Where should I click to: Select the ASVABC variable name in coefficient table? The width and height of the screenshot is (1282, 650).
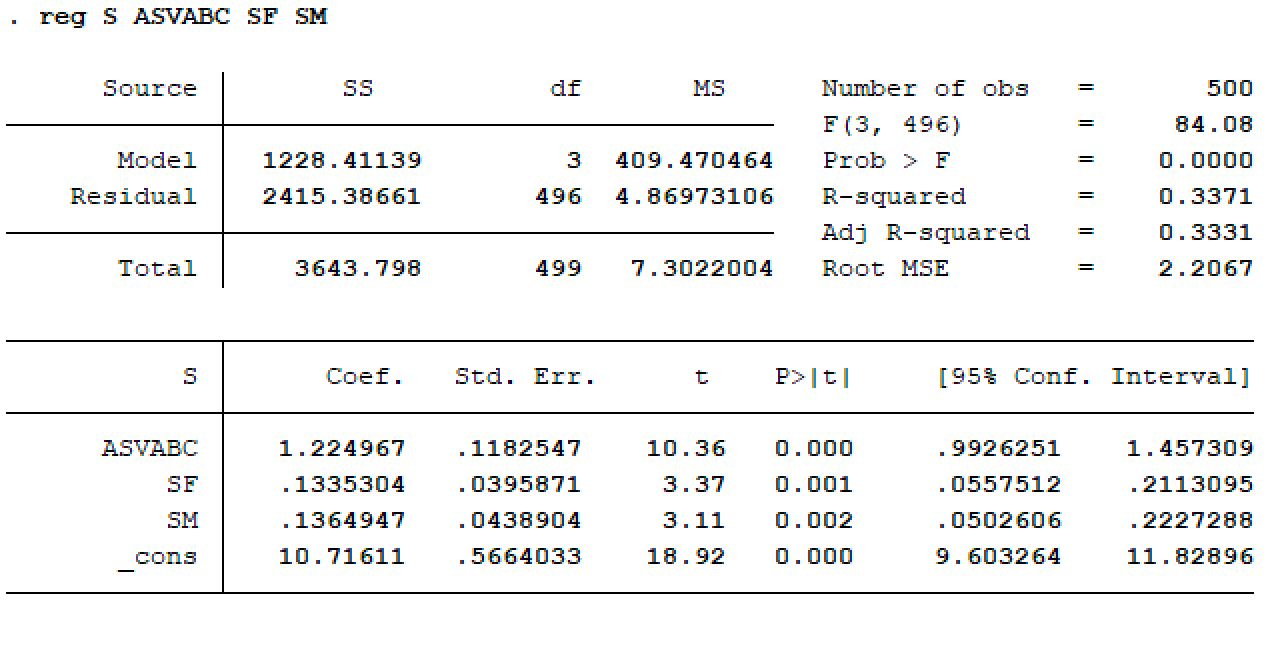click(151, 448)
